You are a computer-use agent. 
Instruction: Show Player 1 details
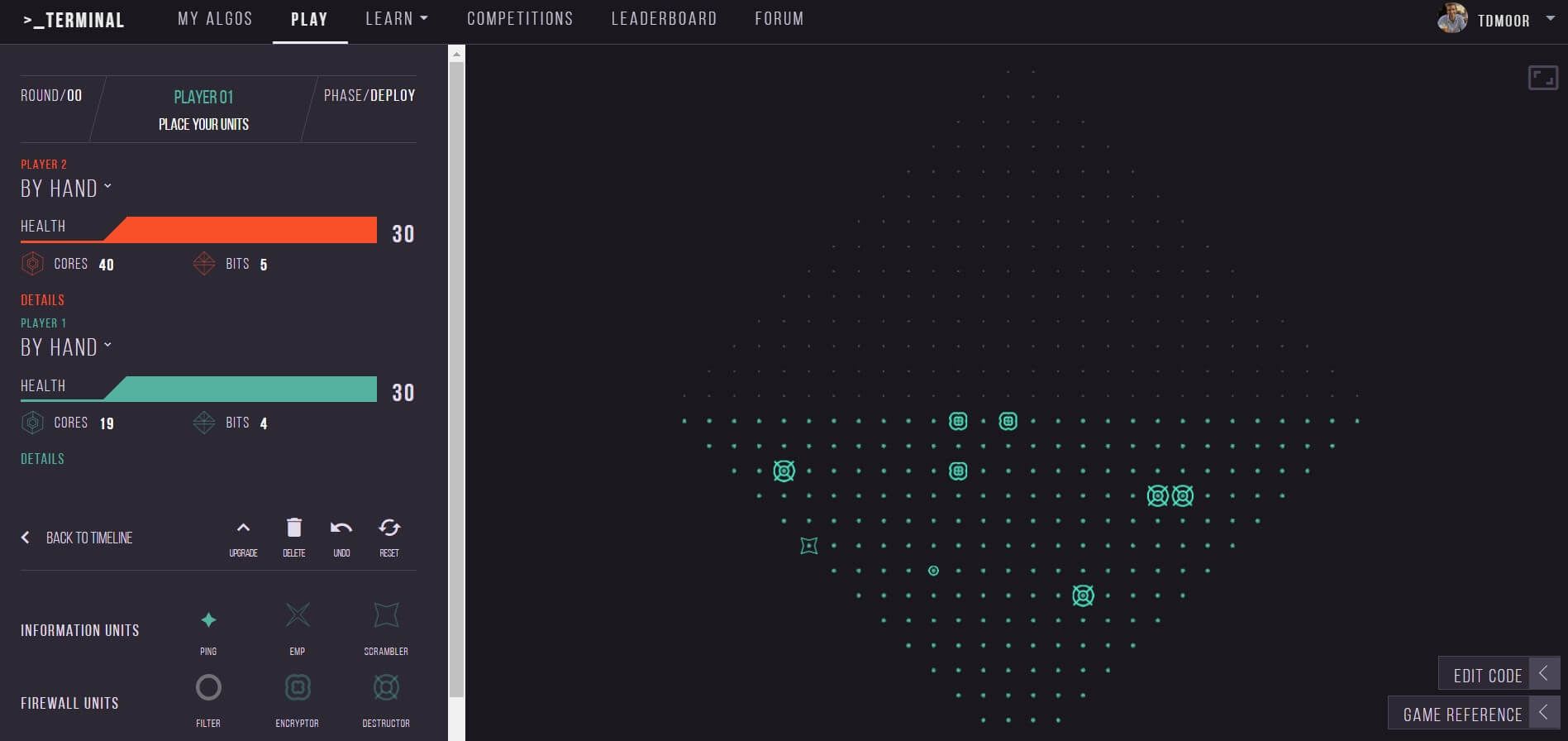[x=42, y=459]
